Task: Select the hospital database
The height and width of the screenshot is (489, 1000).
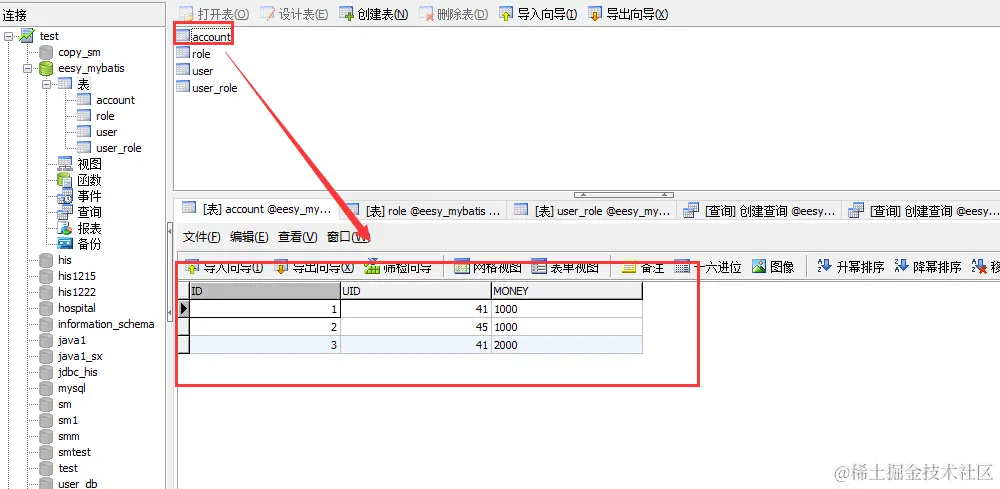Action: click(x=68, y=308)
